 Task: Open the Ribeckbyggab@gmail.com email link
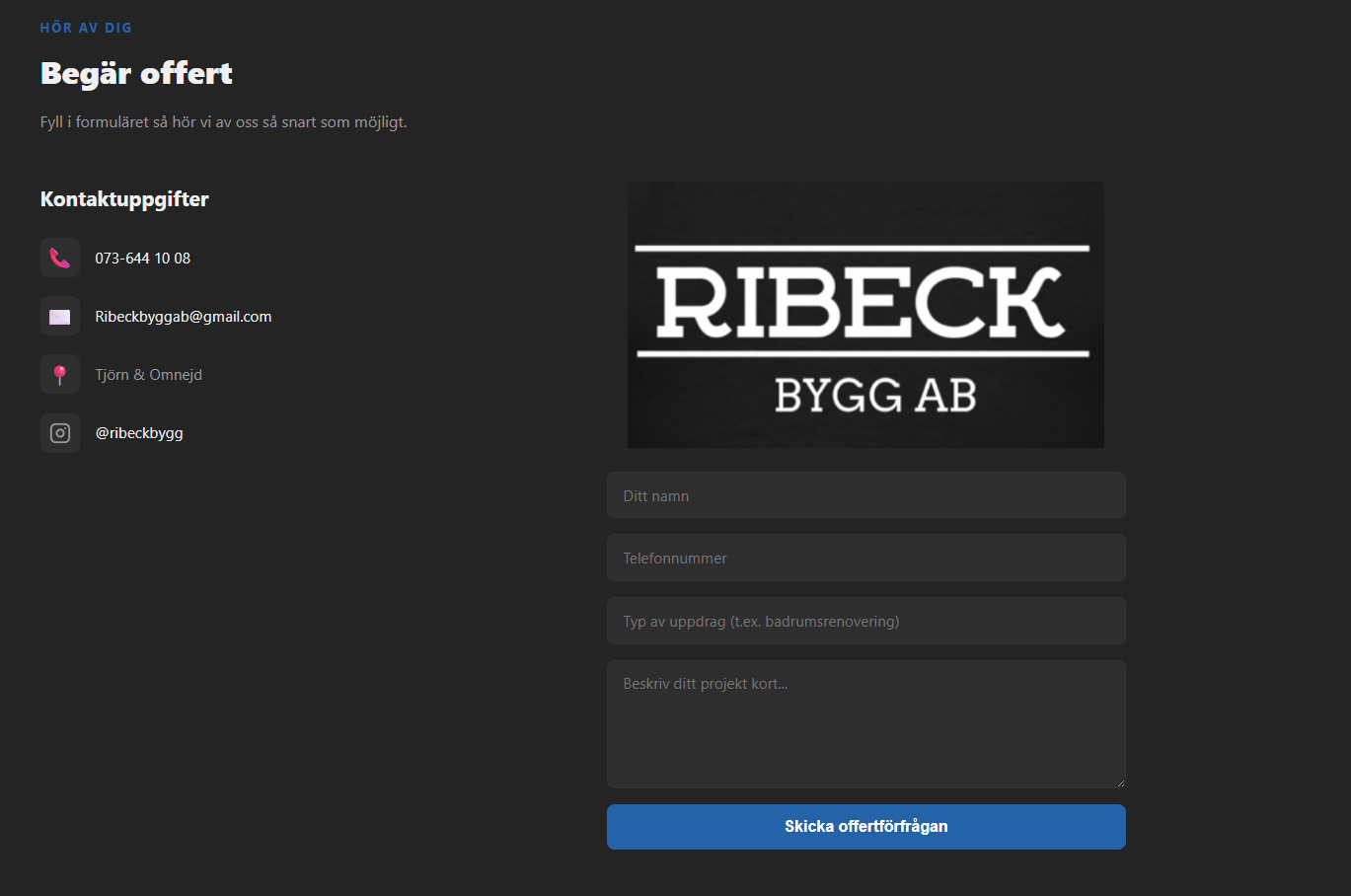[x=184, y=317]
